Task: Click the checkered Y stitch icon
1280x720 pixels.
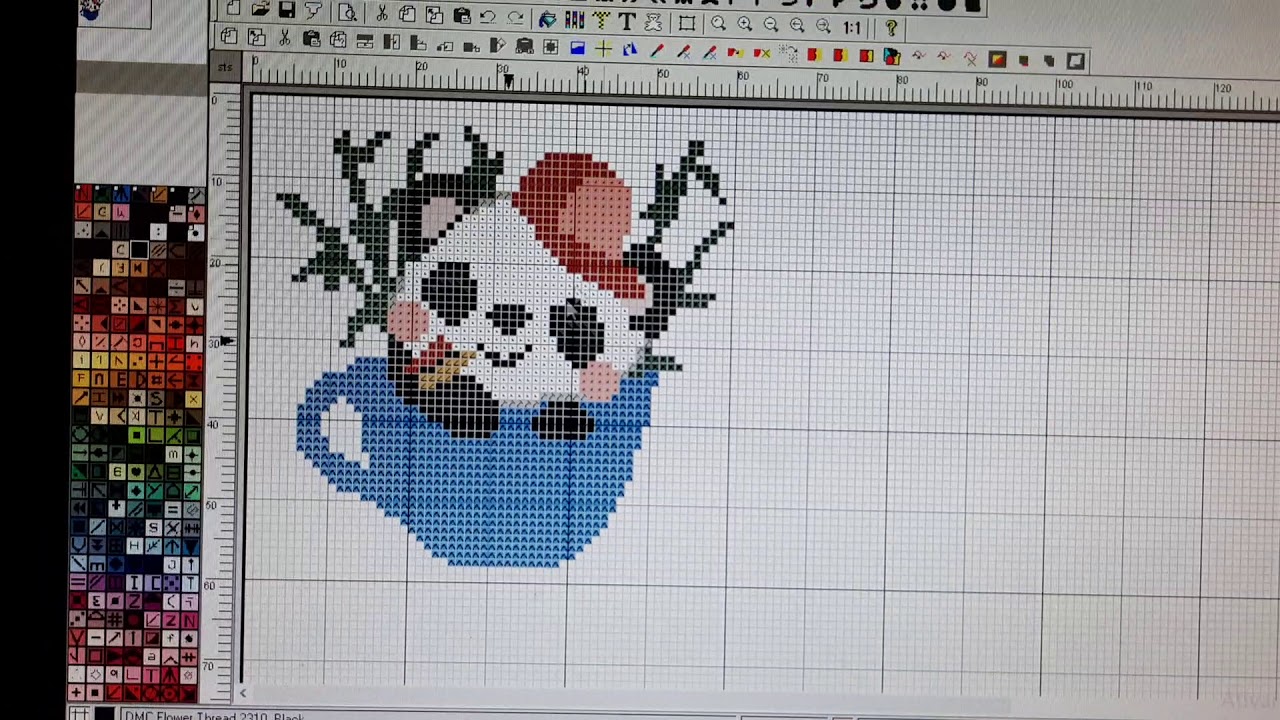Action: (x=601, y=20)
